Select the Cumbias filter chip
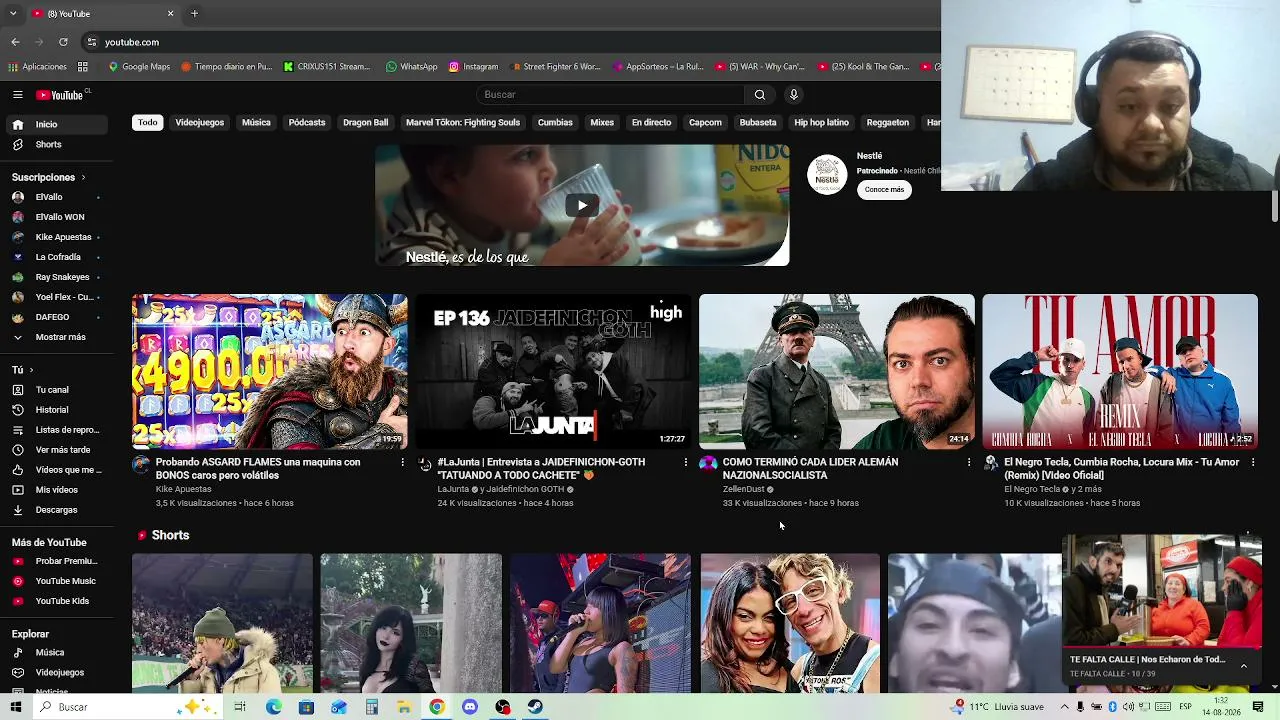Viewport: 1280px width, 720px height. click(x=555, y=123)
